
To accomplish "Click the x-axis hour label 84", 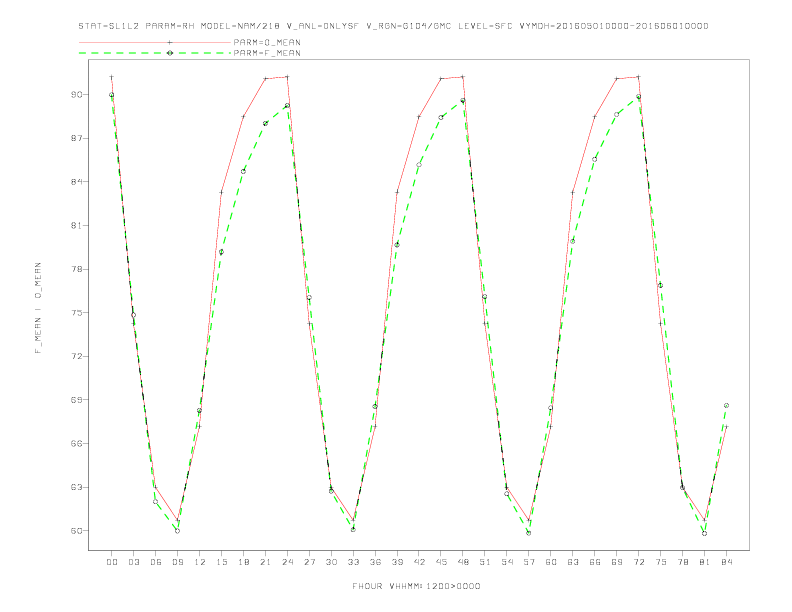I will [x=726, y=562].
